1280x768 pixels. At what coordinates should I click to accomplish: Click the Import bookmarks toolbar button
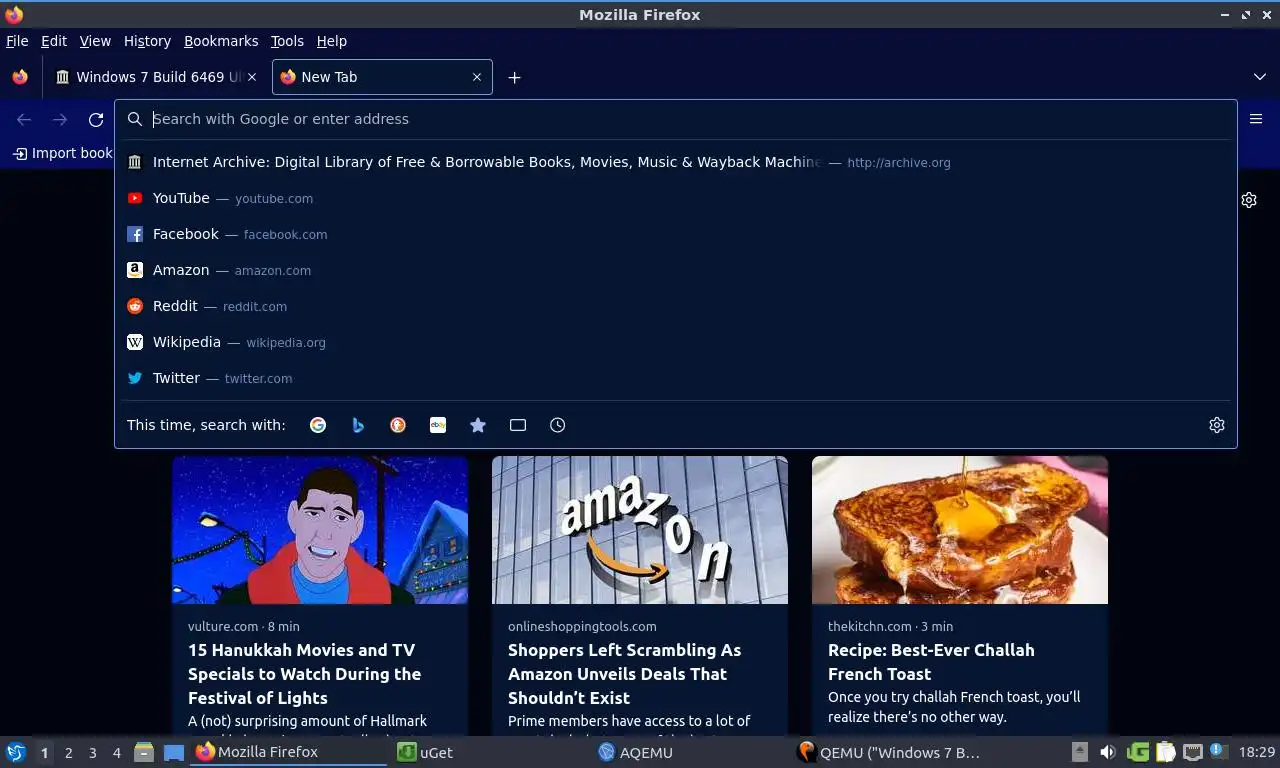tap(62, 153)
